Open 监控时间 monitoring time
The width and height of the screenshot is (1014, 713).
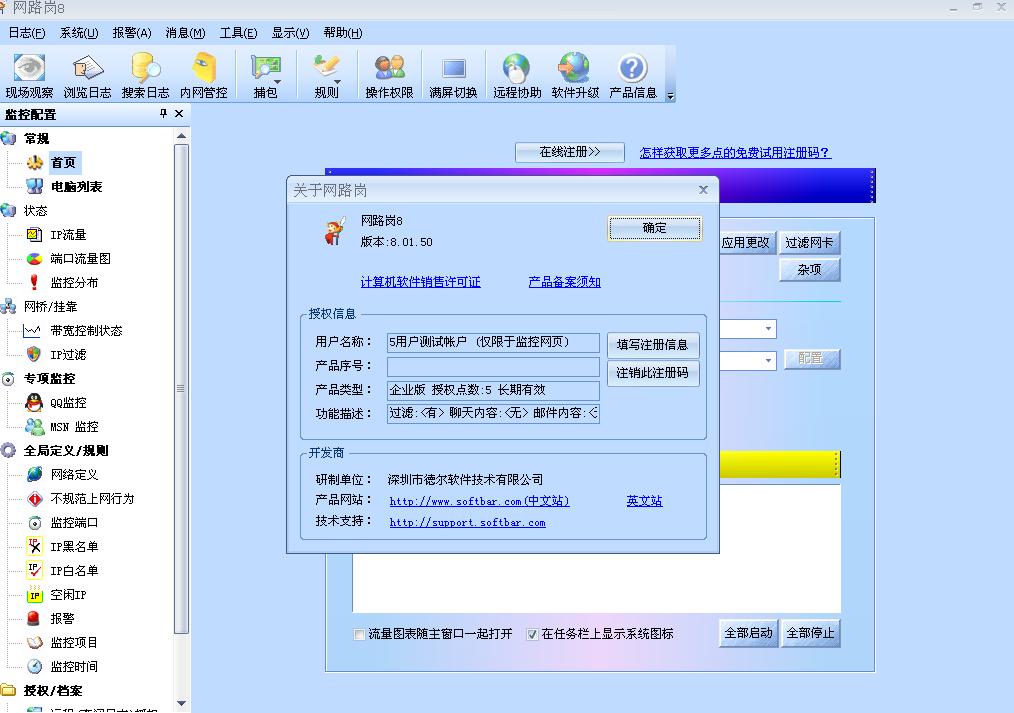[74, 666]
